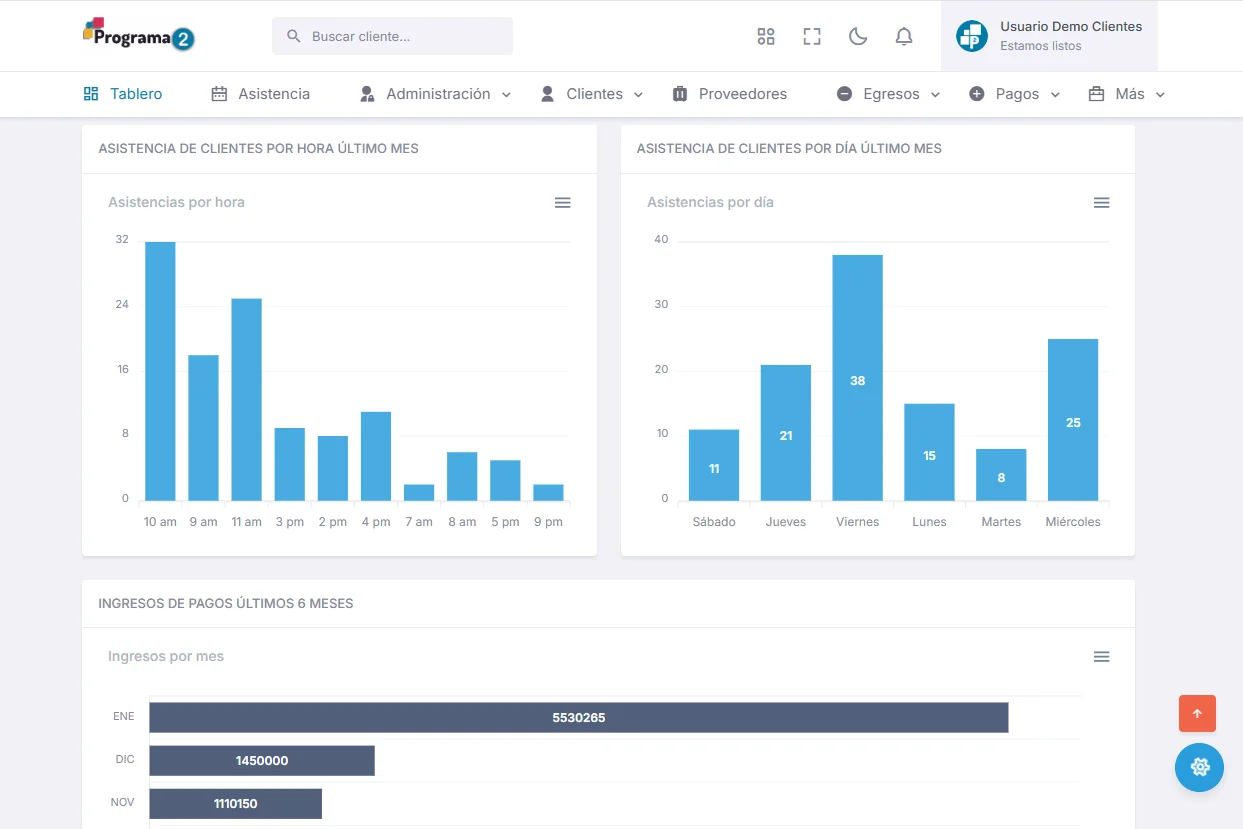1243x829 pixels.
Task: Expand the Pagos dropdown menu
Action: tap(1014, 94)
